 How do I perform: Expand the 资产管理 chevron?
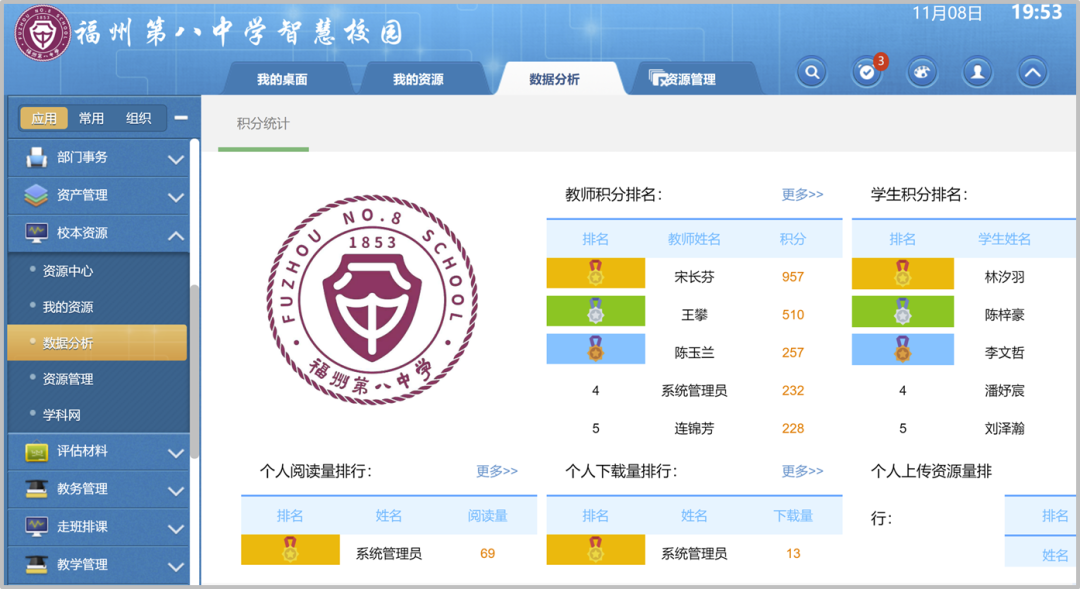point(176,197)
